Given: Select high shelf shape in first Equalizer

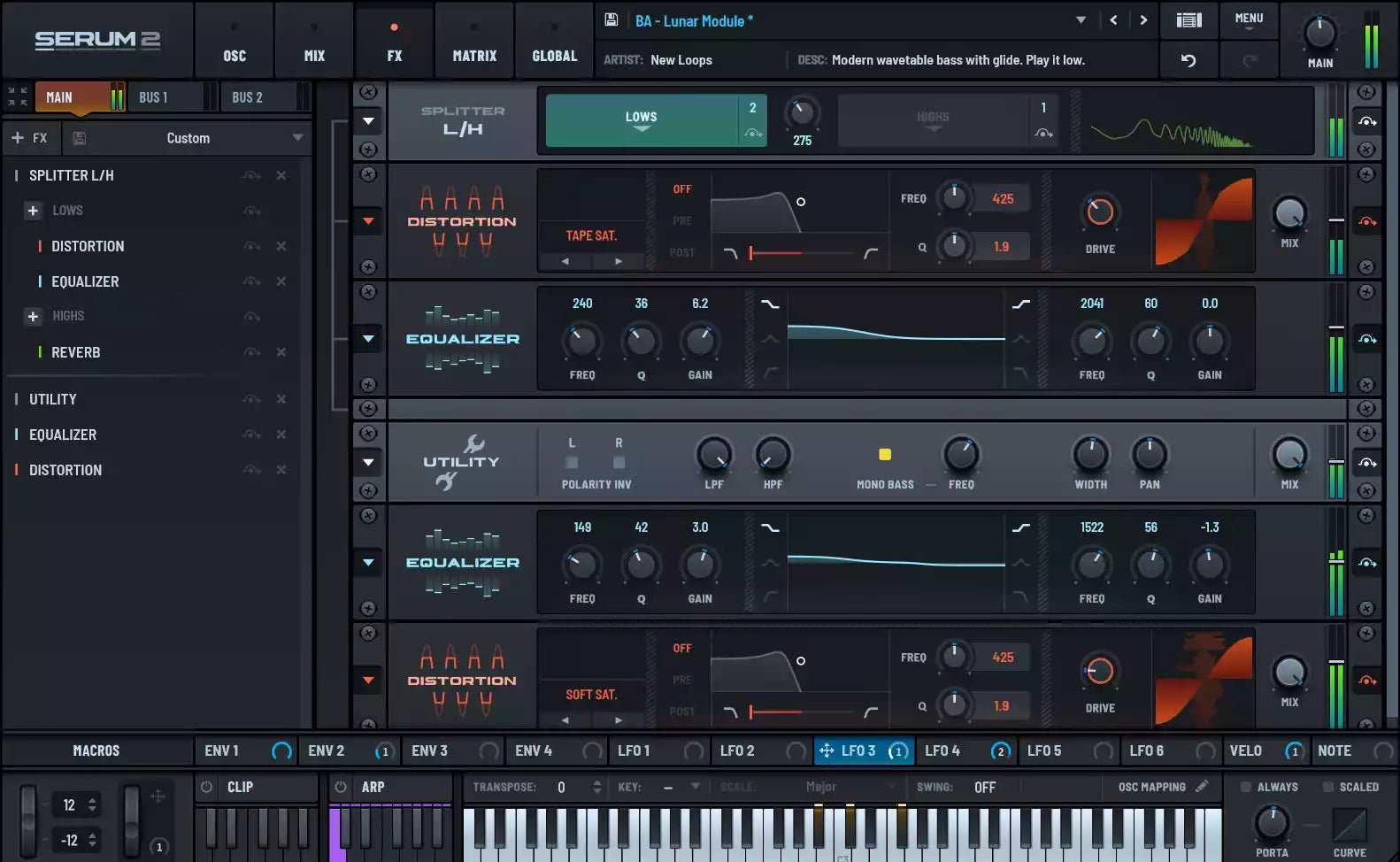Looking at the screenshot, I should coord(1021,304).
